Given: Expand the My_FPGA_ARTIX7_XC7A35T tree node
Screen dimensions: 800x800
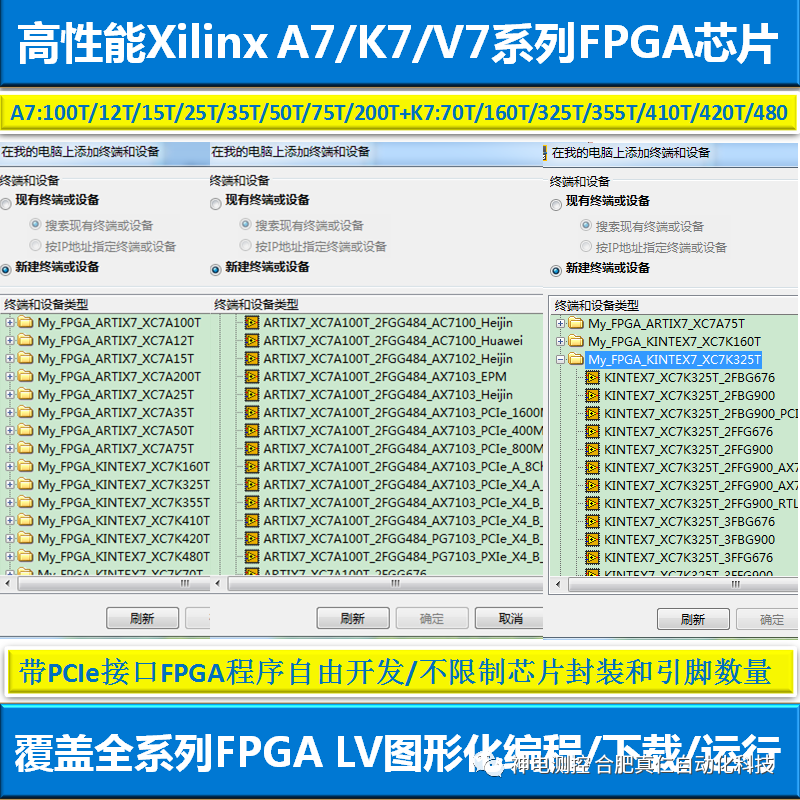Looking at the screenshot, I should (10, 412).
